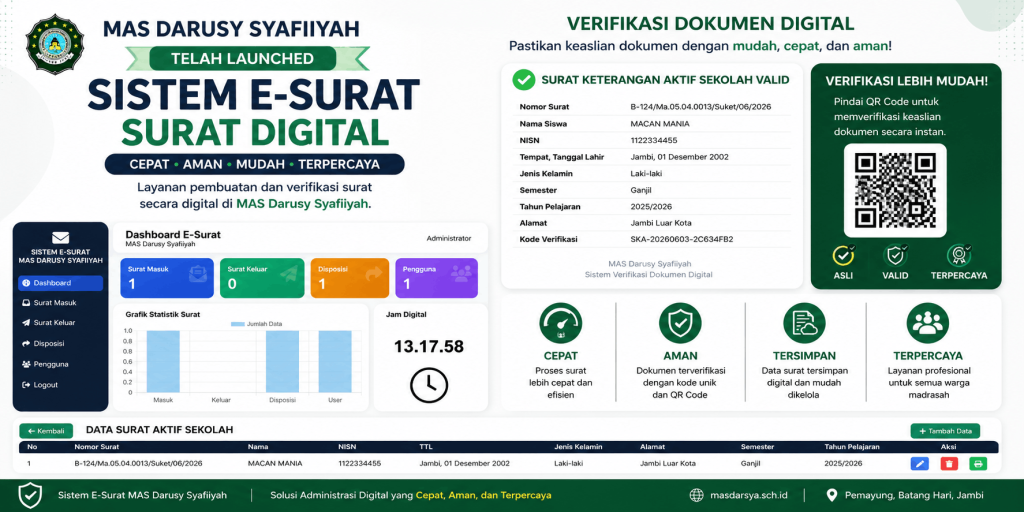
Task: Click the Administrator label in dashboard header
Action: (449, 238)
